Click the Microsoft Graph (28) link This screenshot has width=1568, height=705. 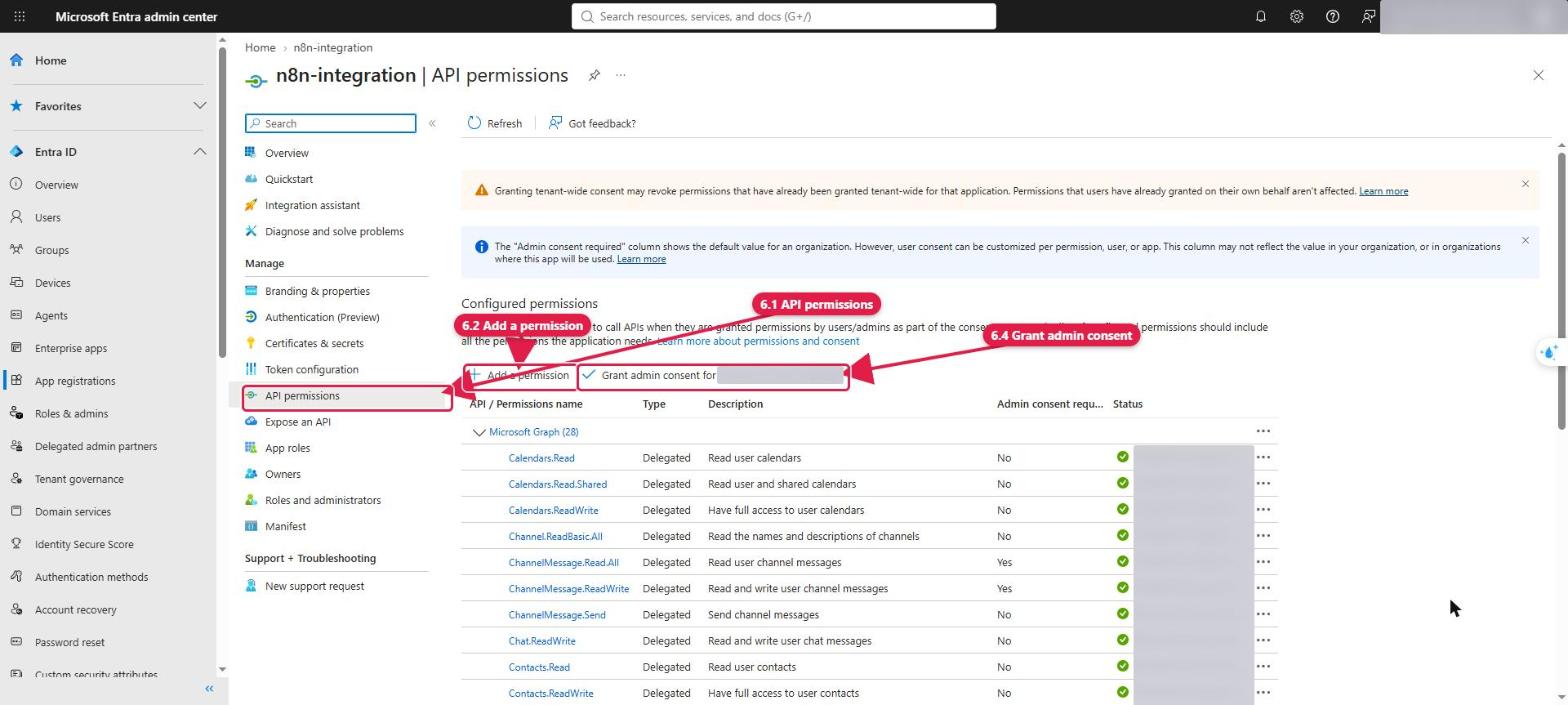pyautogui.click(x=533, y=432)
